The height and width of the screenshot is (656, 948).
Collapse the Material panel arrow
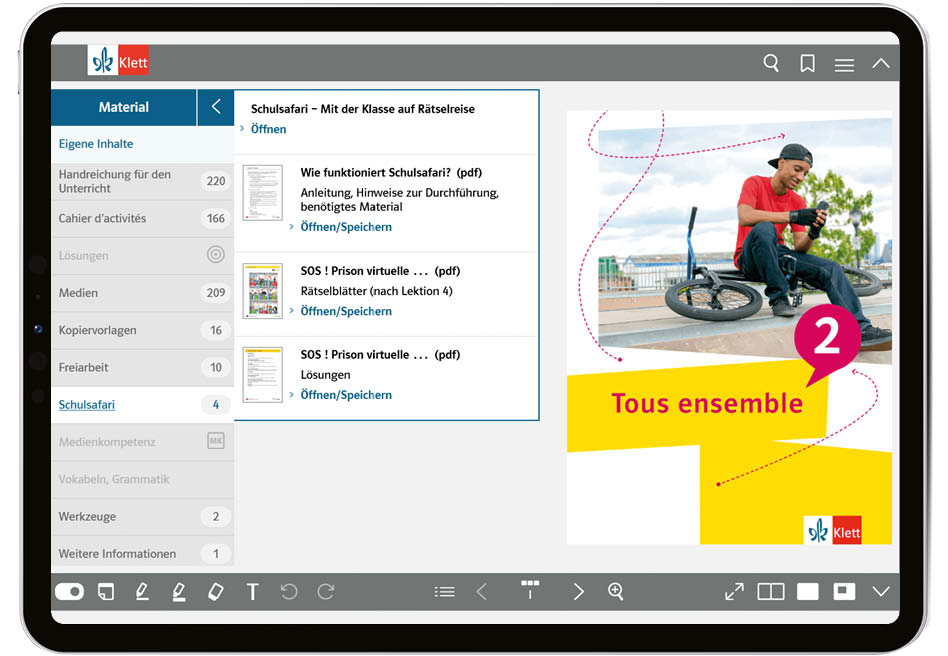216,107
